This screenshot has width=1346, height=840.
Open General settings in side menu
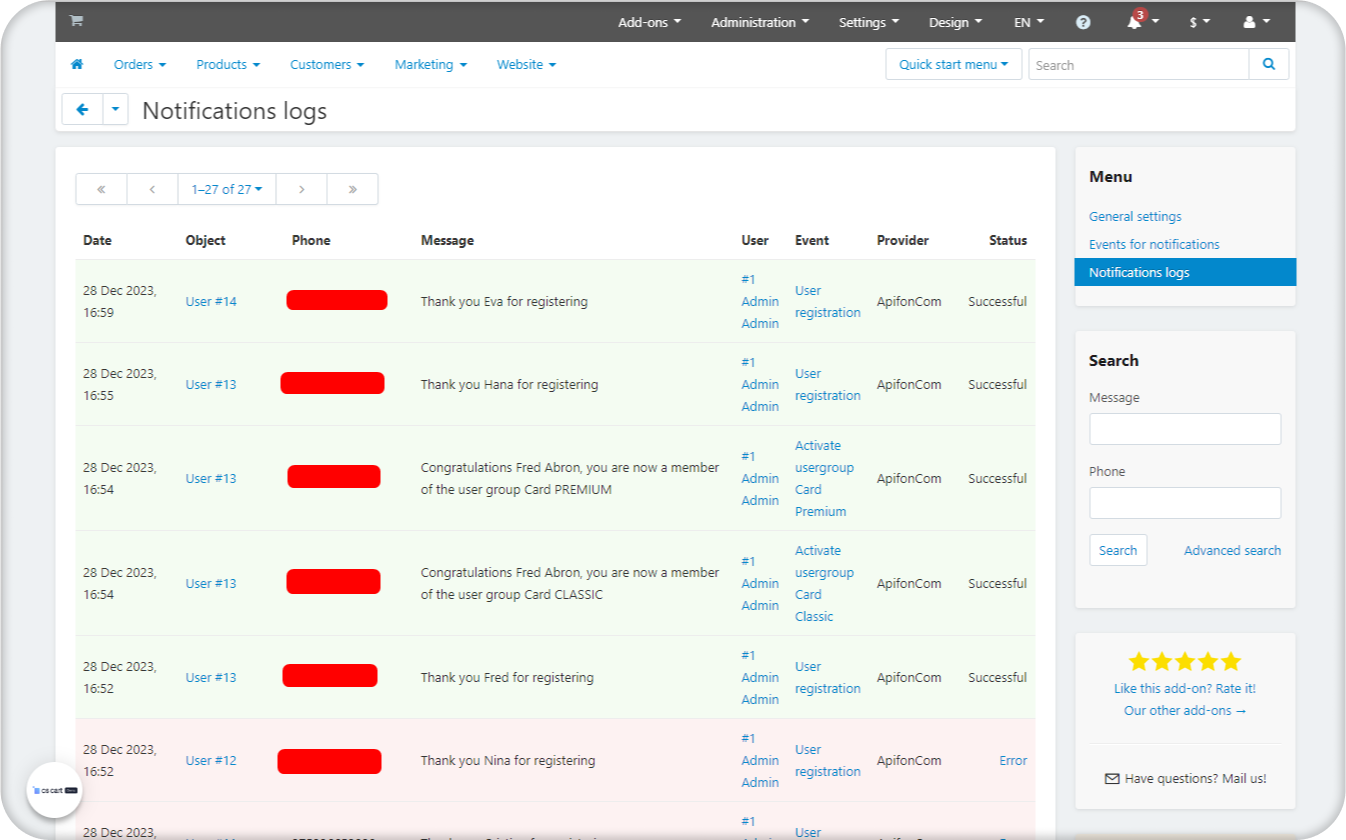point(1135,216)
